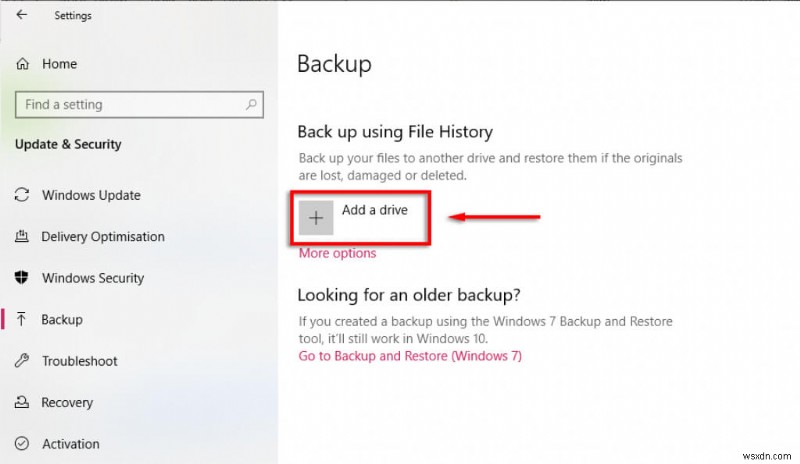Click the plus icon for Add a drive
800x464 pixels.
(x=316, y=218)
